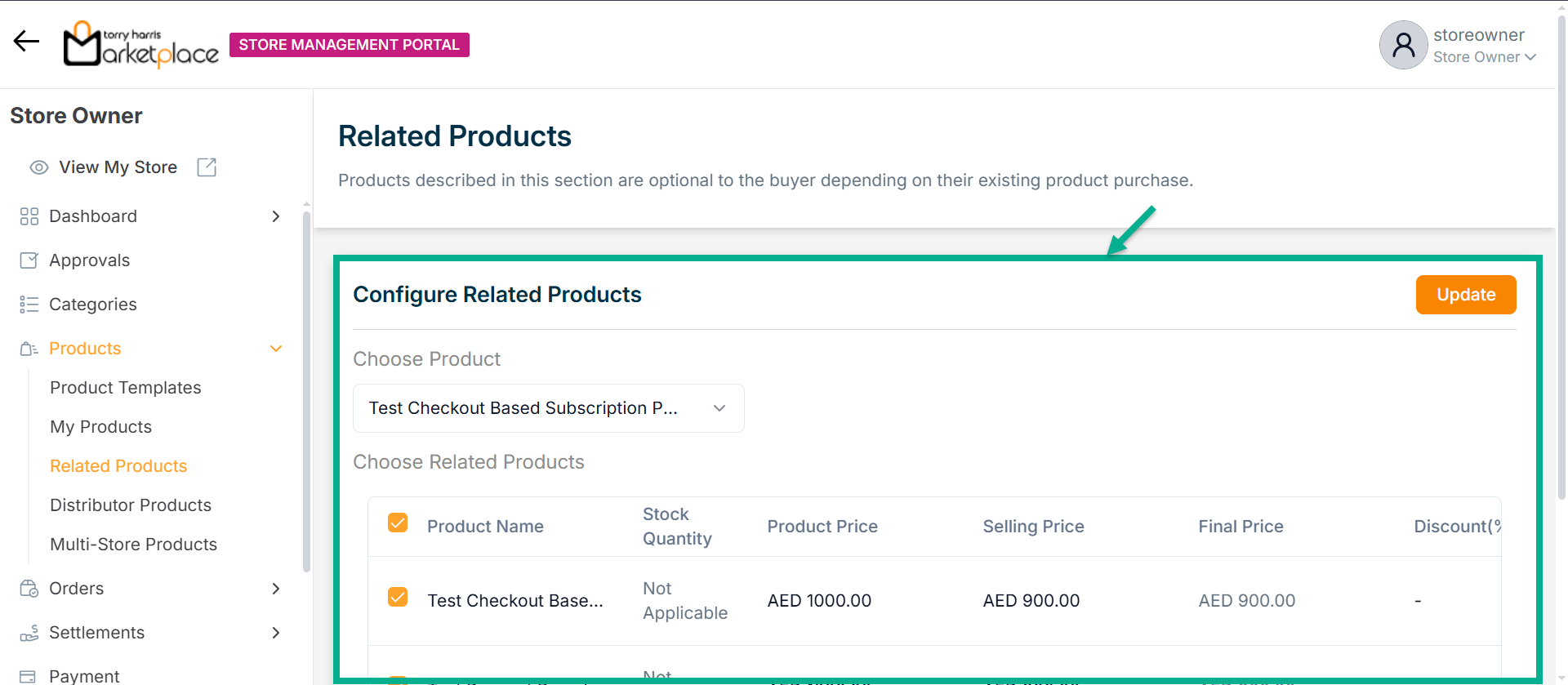1568x685 pixels.
Task: Click the Orders sidebar icon
Action: (x=29, y=589)
